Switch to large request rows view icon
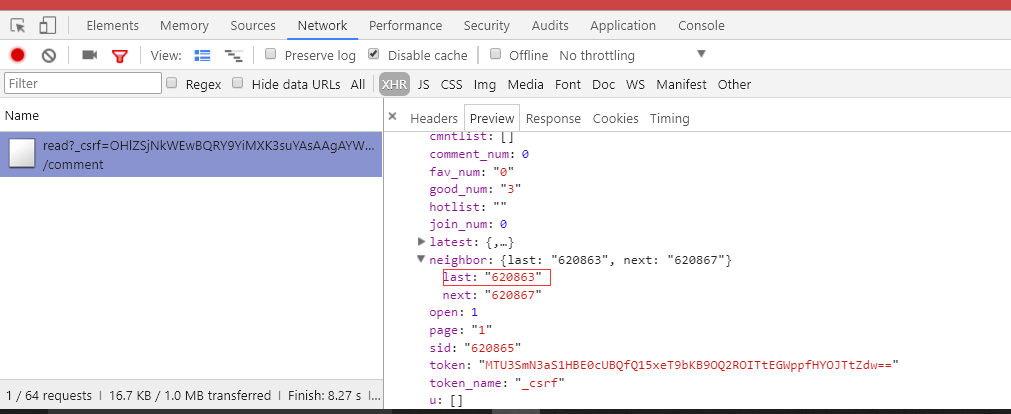 (202, 55)
